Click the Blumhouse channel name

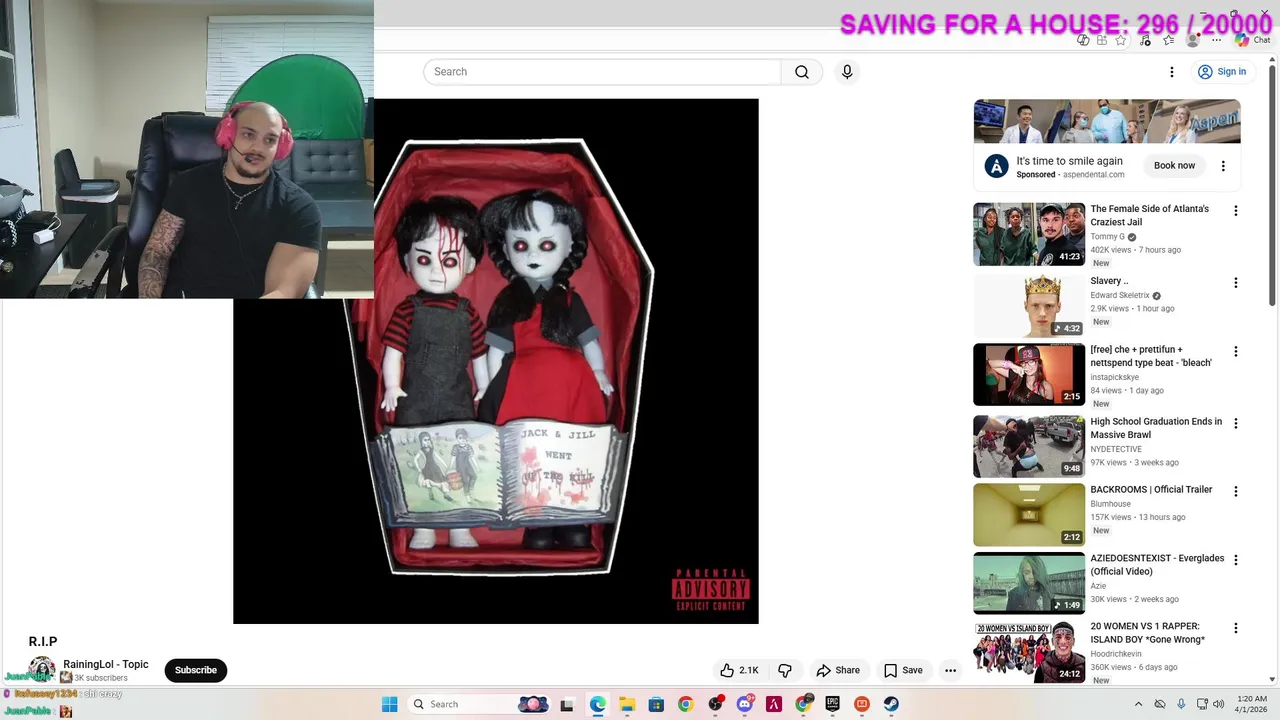pyautogui.click(x=1110, y=504)
